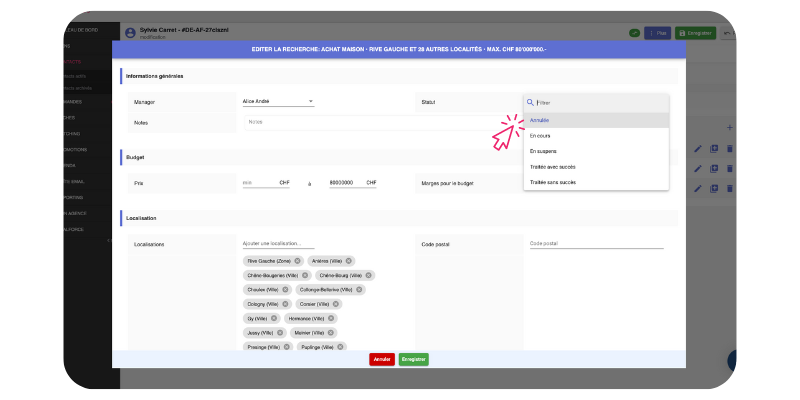
Task: Click the search icon in the Statut filter
Action: 530,102
